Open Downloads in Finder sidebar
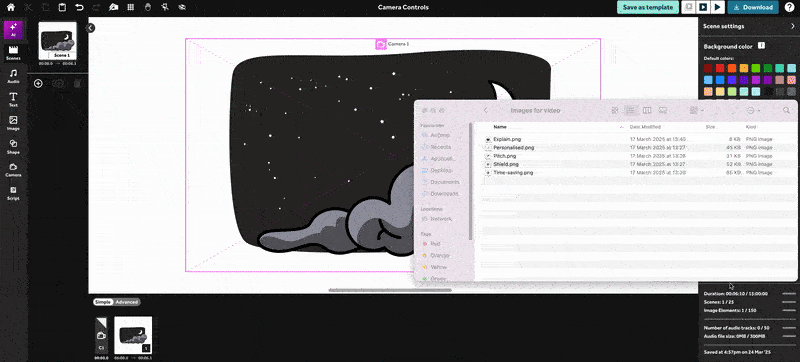The image size is (800, 362). [x=444, y=194]
